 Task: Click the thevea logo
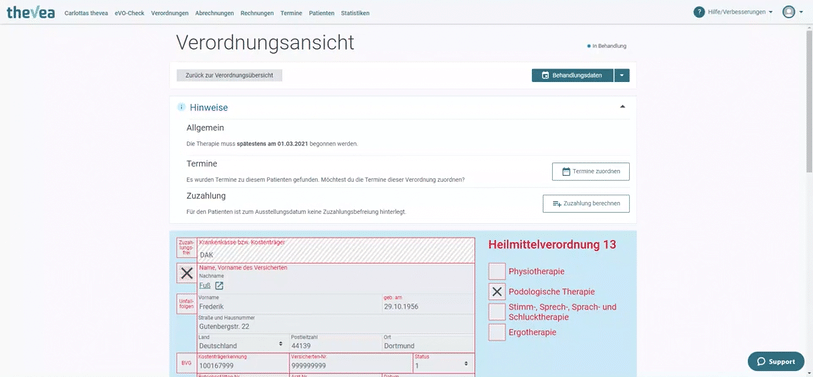pos(31,12)
